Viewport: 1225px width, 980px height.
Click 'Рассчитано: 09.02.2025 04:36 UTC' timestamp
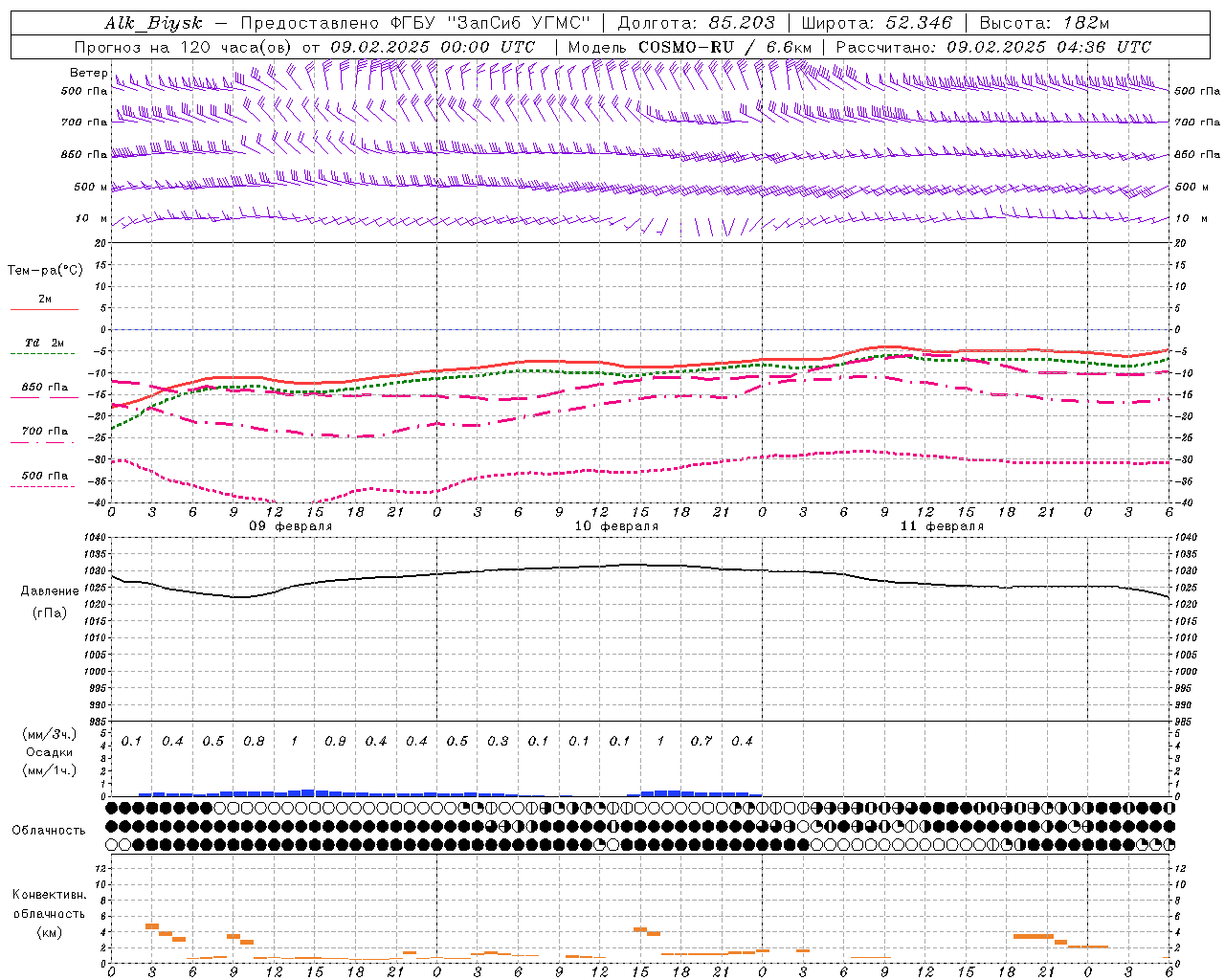pyautogui.click(x=993, y=47)
